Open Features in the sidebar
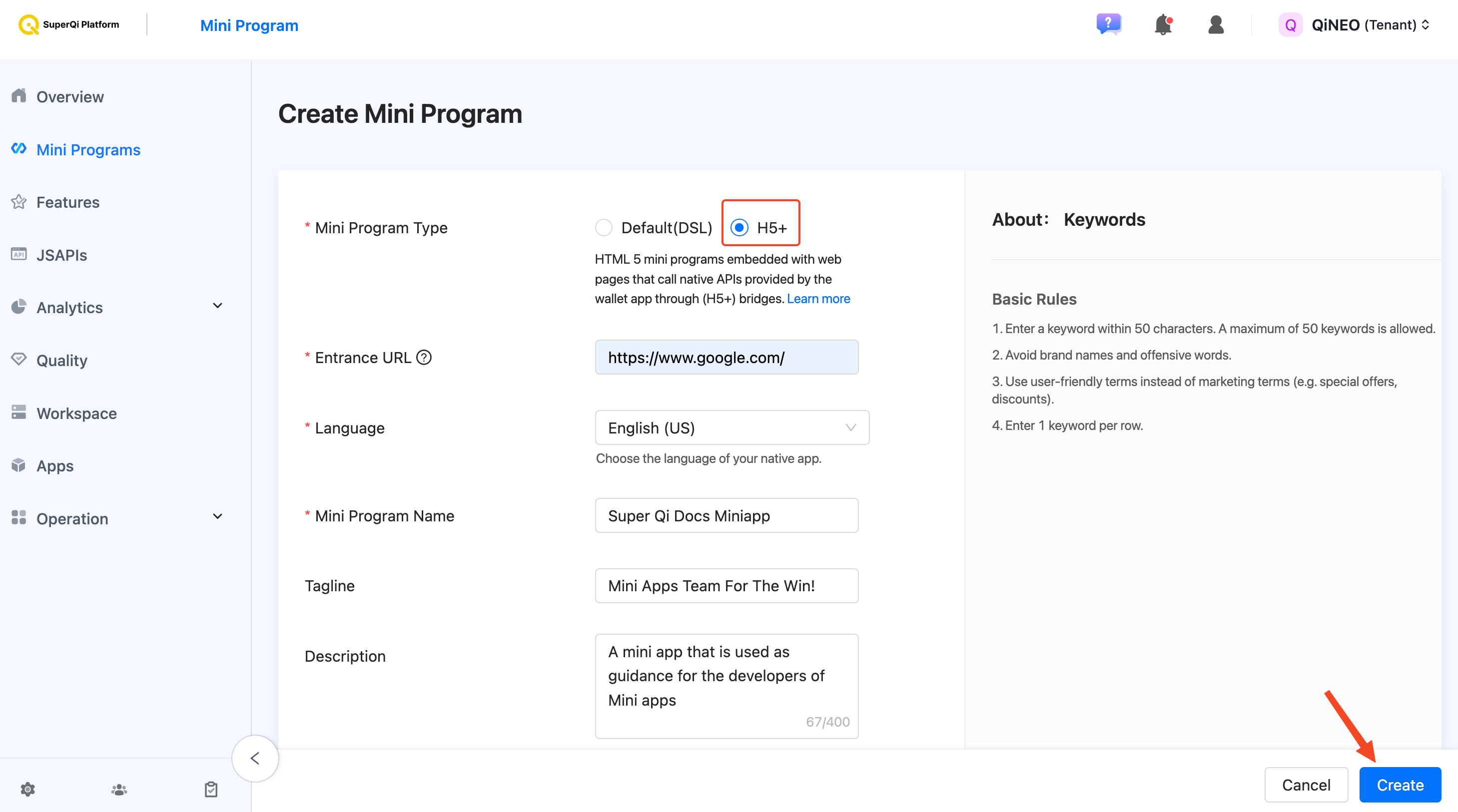The height and width of the screenshot is (812, 1458). 68,202
